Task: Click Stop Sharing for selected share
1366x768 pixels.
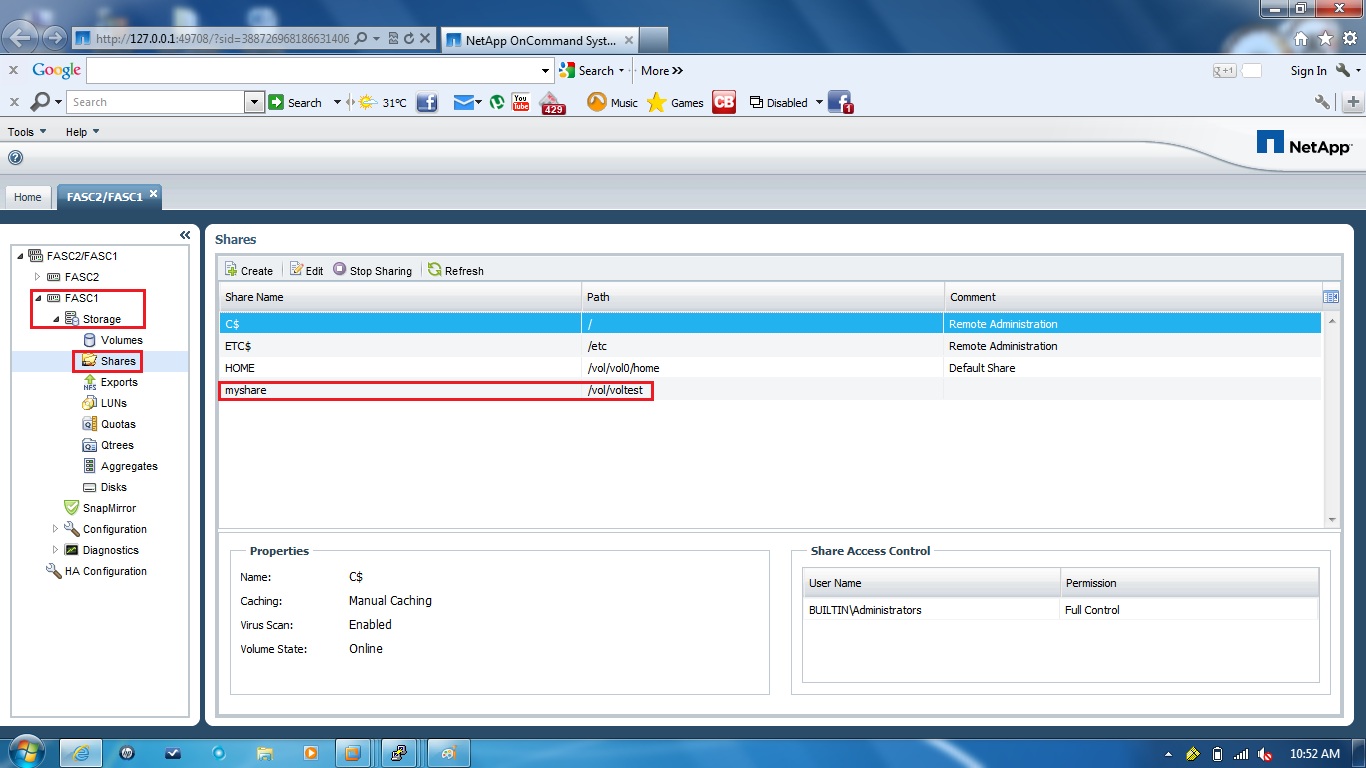Action: [x=371, y=270]
